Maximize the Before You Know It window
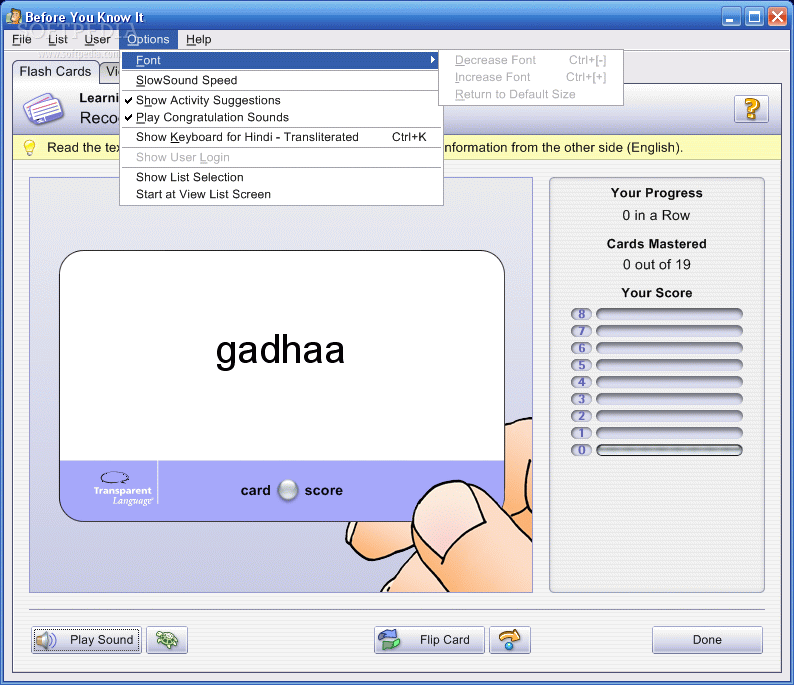The height and width of the screenshot is (685, 794). 754,17
